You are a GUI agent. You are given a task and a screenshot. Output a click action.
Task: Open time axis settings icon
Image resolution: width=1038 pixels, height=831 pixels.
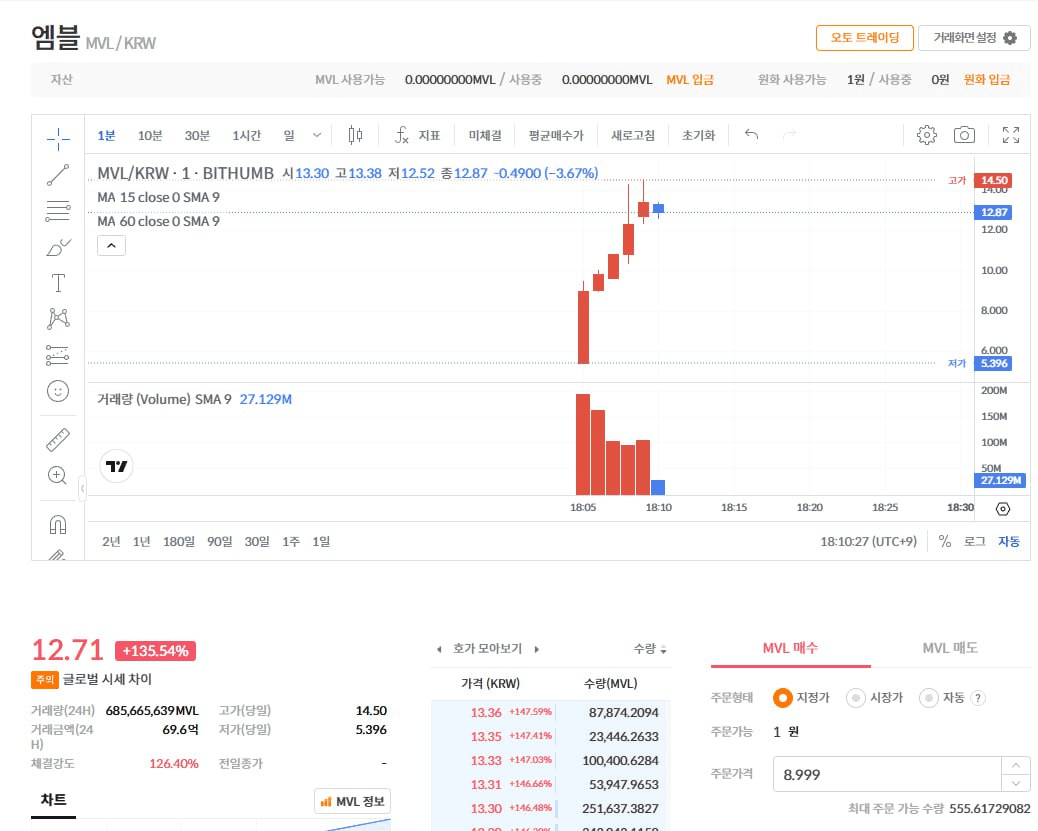pos(1003,509)
